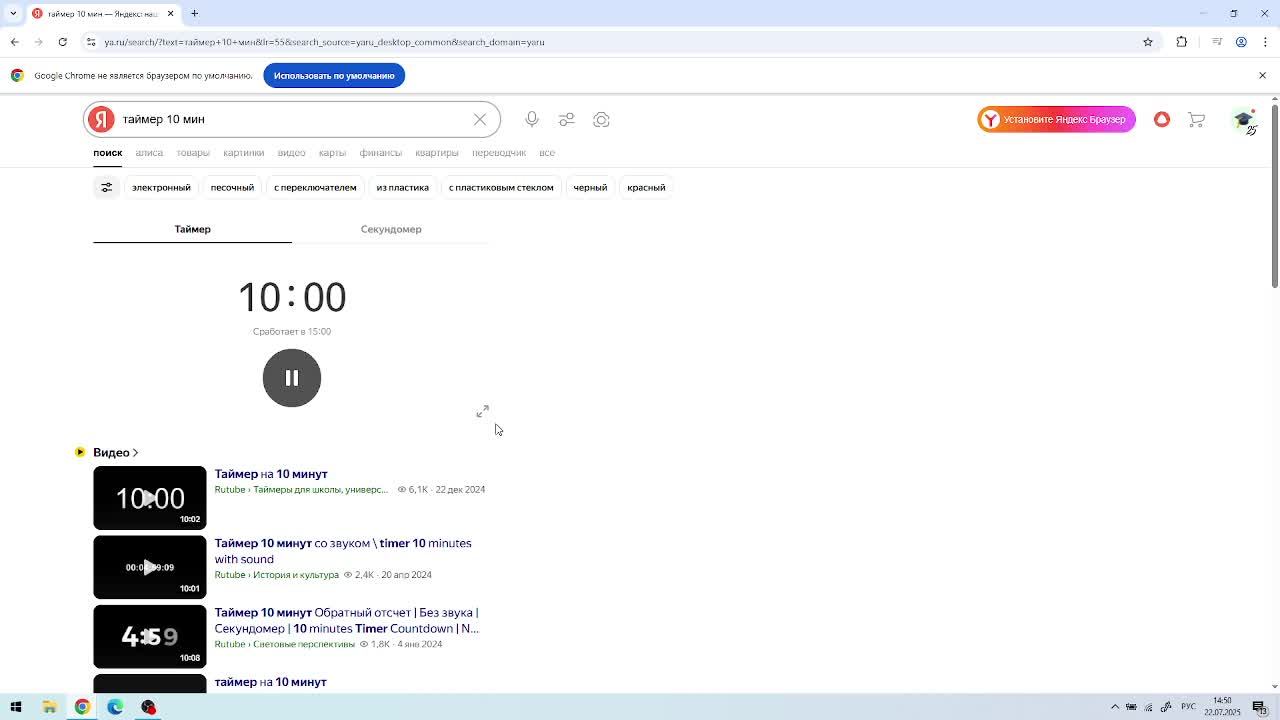The height and width of the screenshot is (720, 1280).
Task: Apply the 'с пластиковым стеклом' filter chip
Action: pyautogui.click(x=501, y=187)
